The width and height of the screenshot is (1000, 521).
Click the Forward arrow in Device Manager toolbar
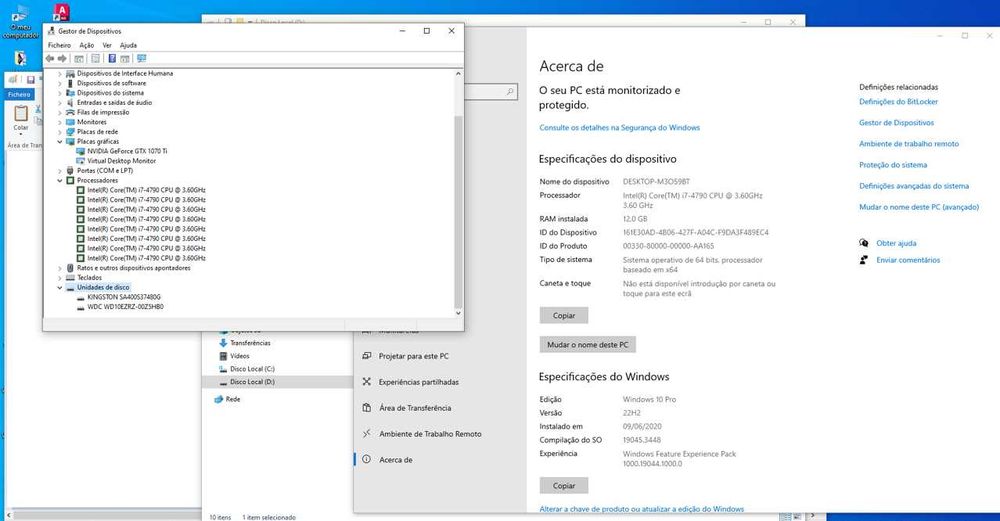tap(62, 59)
